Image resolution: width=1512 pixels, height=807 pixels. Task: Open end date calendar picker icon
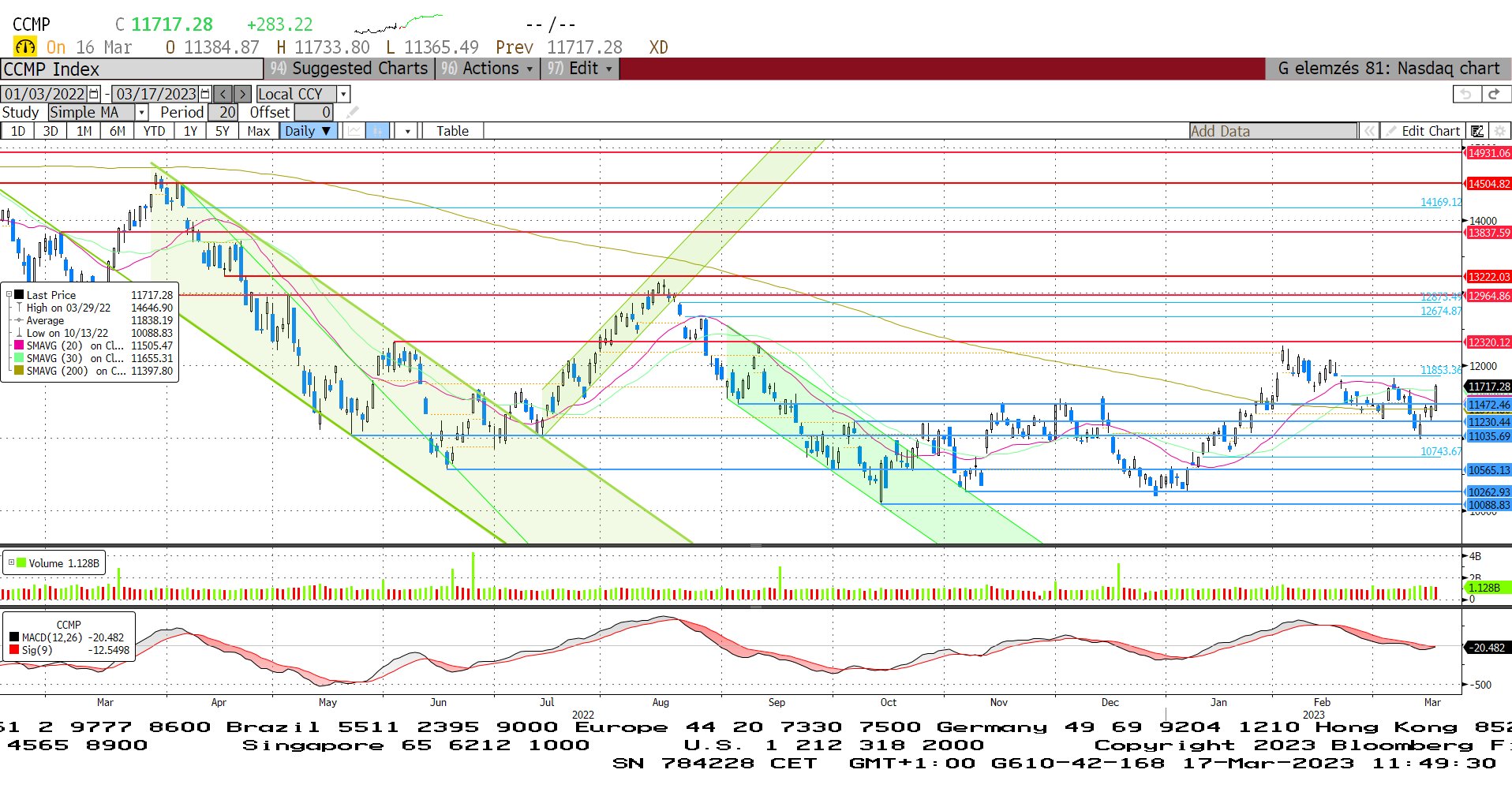point(205,94)
